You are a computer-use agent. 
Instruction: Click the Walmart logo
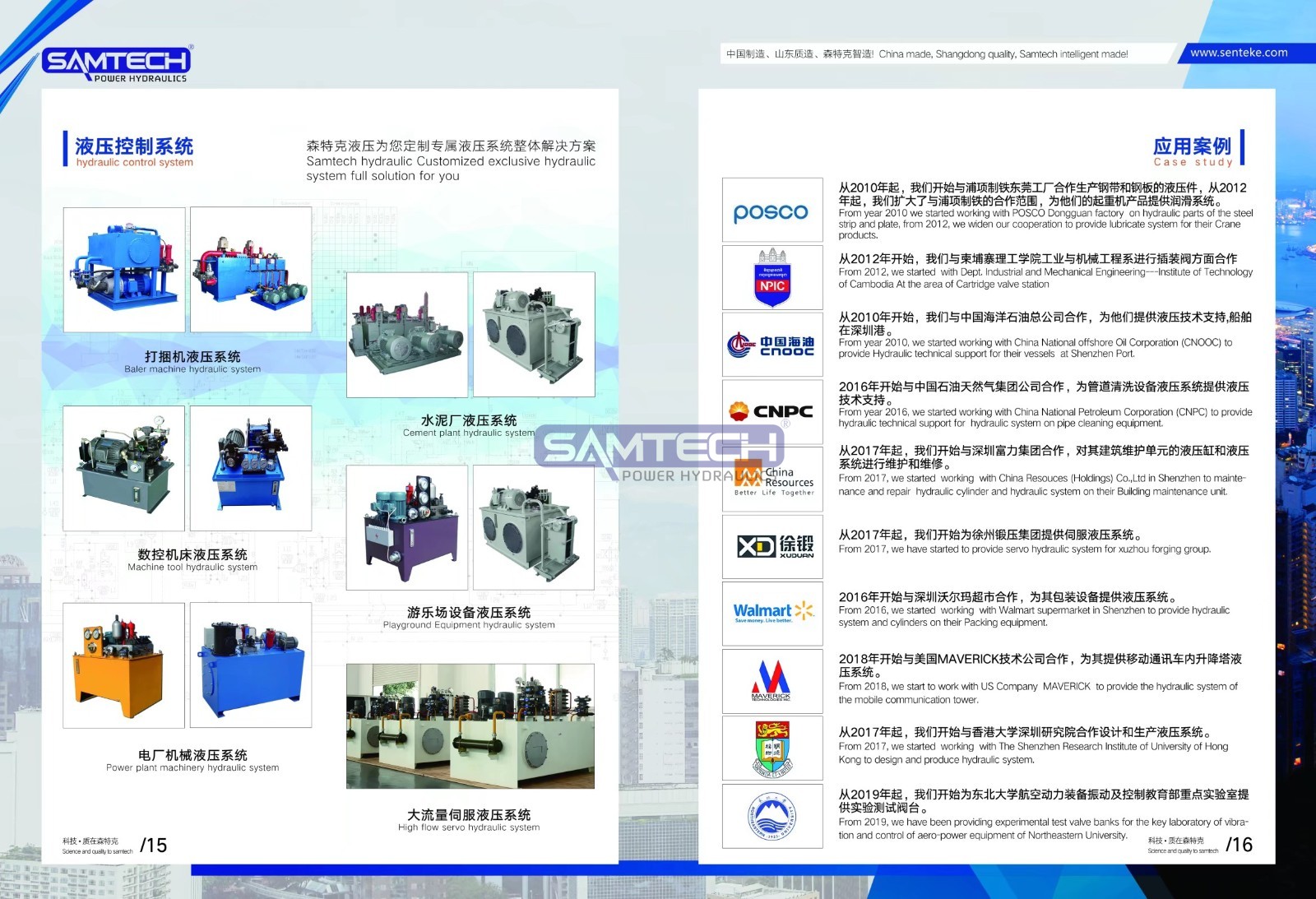pyautogui.click(x=772, y=613)
